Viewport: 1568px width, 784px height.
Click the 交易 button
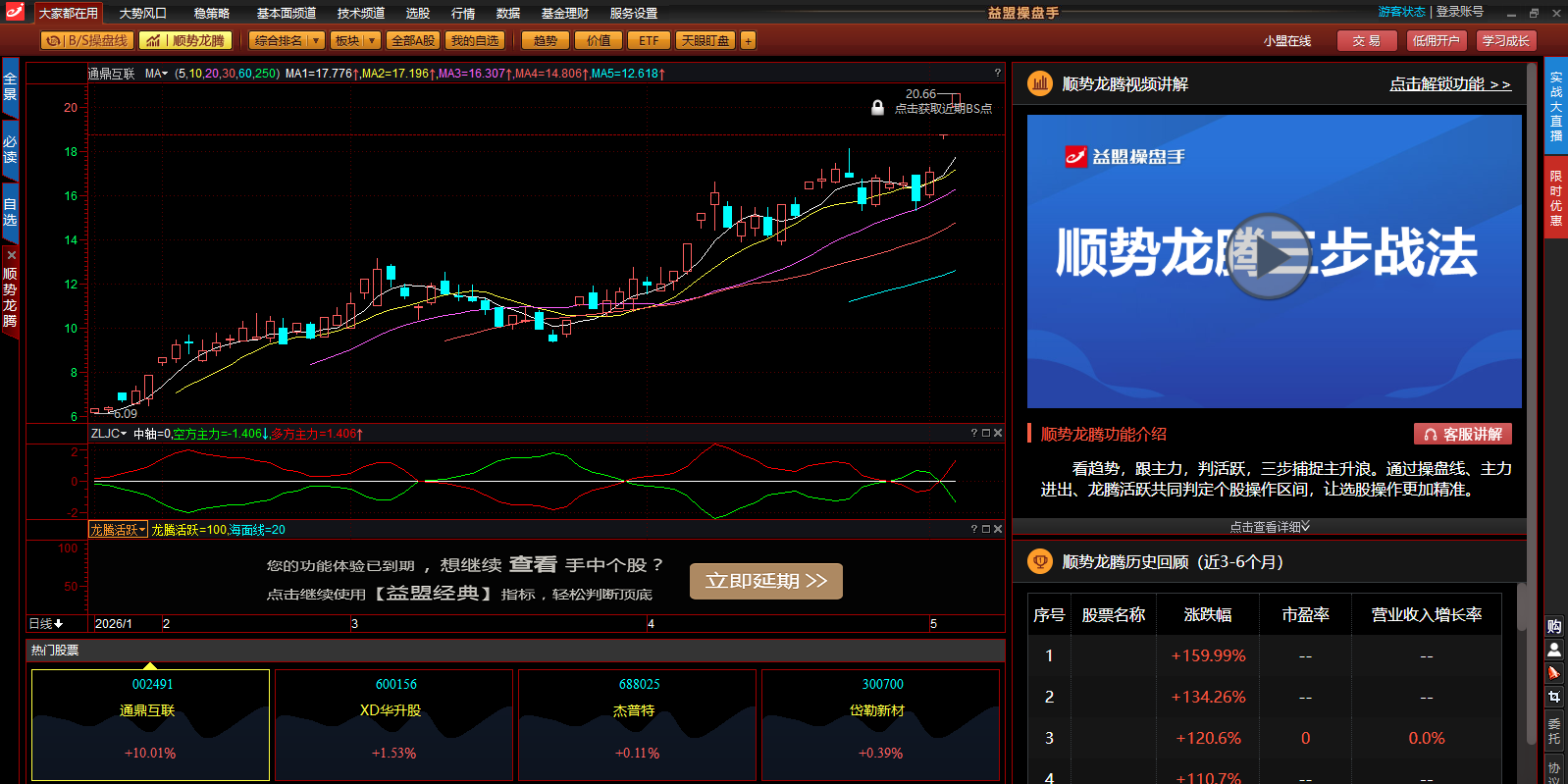coord(1366,40)
